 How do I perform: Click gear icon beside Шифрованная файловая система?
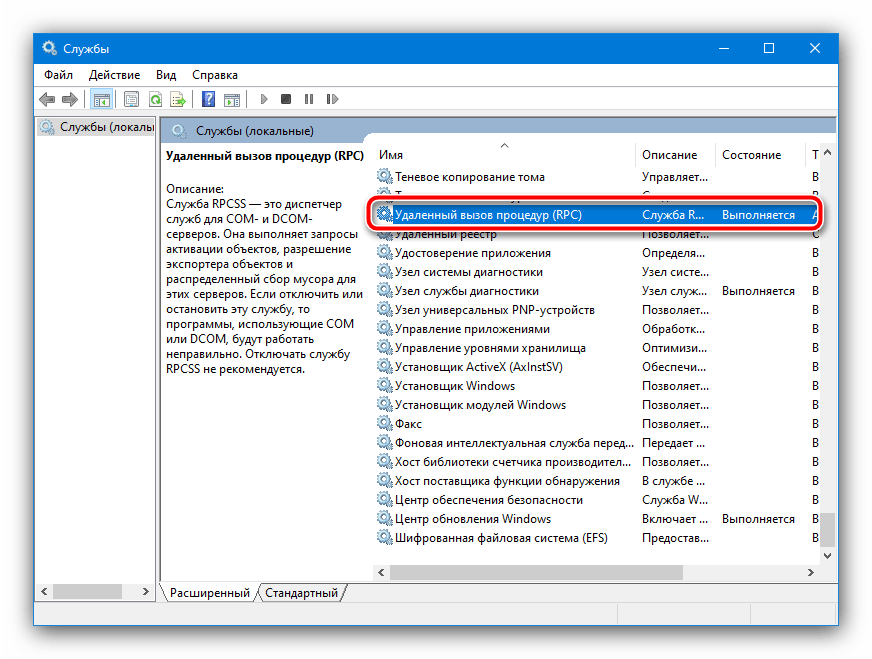point(384,537)
